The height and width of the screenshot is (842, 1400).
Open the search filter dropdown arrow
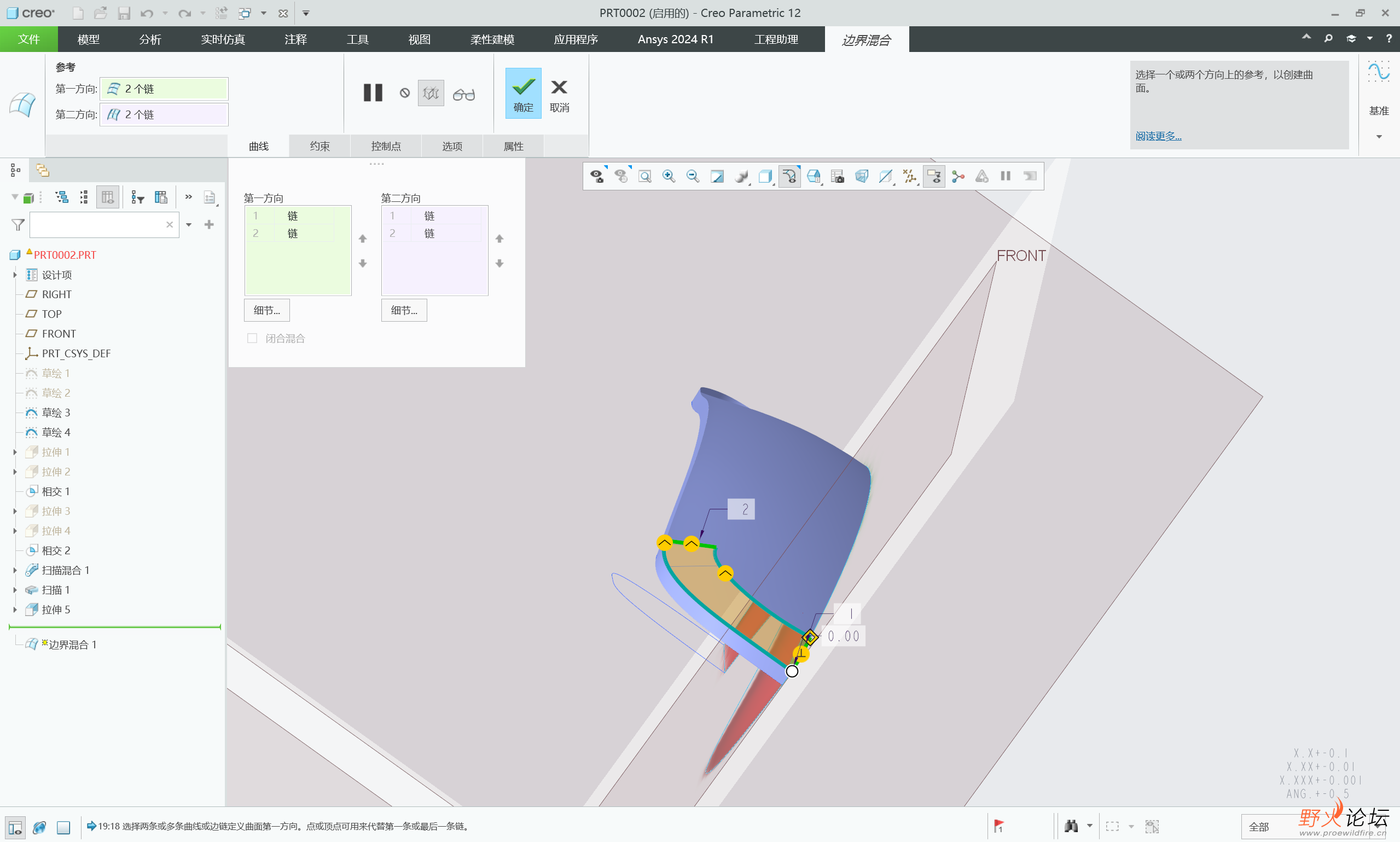point(189,225)
